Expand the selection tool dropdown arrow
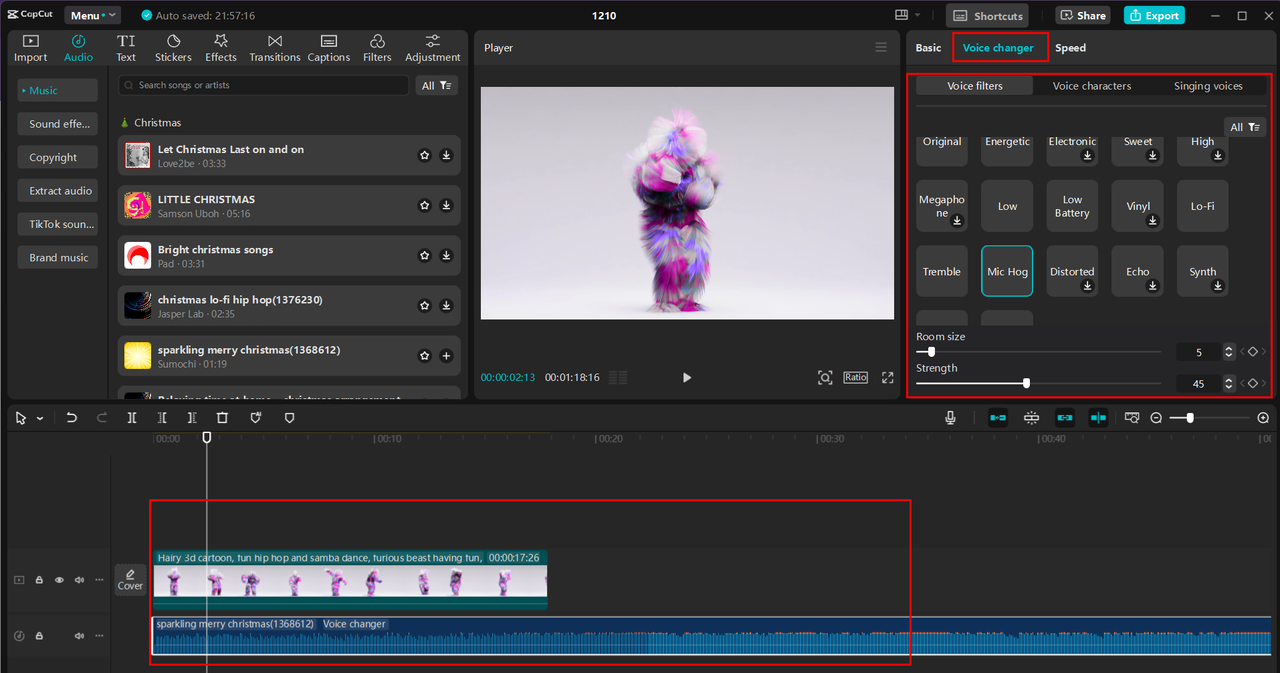 40,419
